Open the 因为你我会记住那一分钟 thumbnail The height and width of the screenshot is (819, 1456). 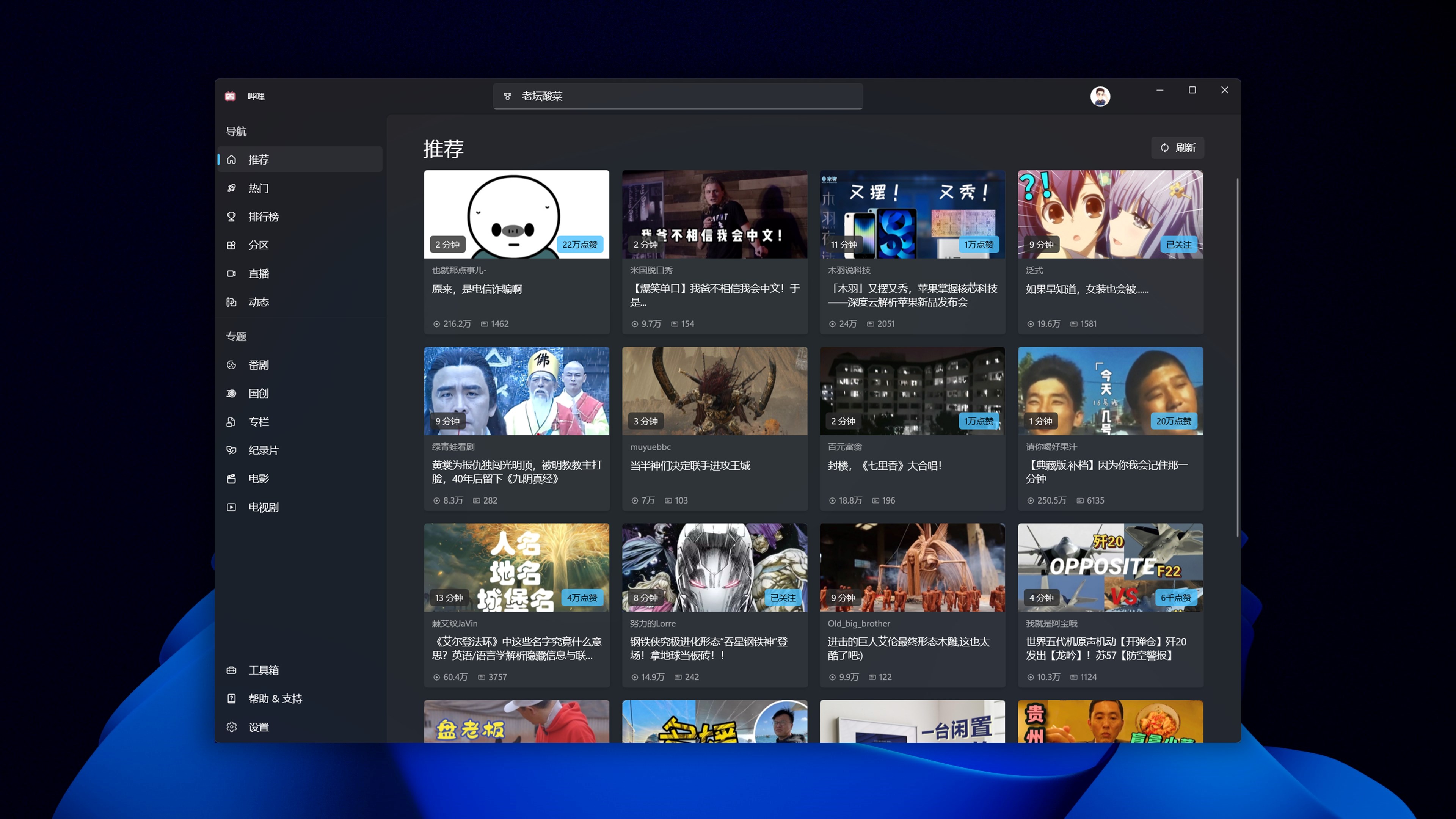click(x=1110, y=391)
